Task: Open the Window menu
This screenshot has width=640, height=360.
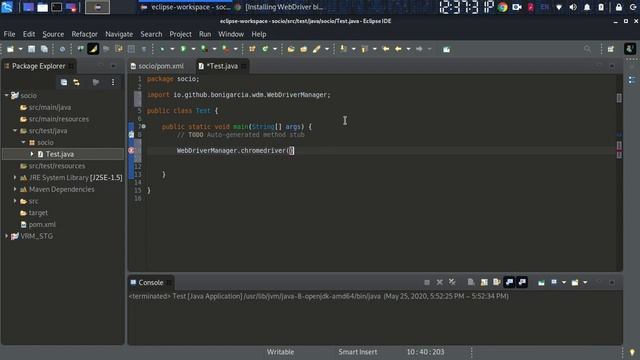Action: tap(231, 34)
